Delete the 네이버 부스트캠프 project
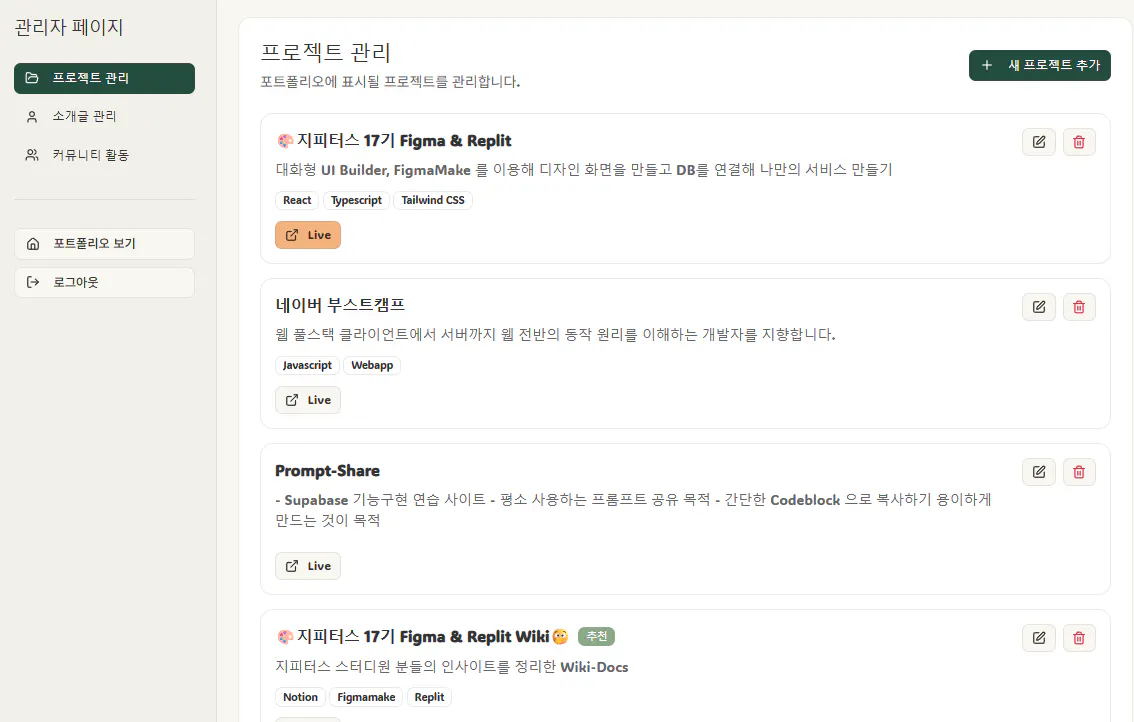Image resolution: width=1134 pixels, height=722 pixels. pos(1079,307)
